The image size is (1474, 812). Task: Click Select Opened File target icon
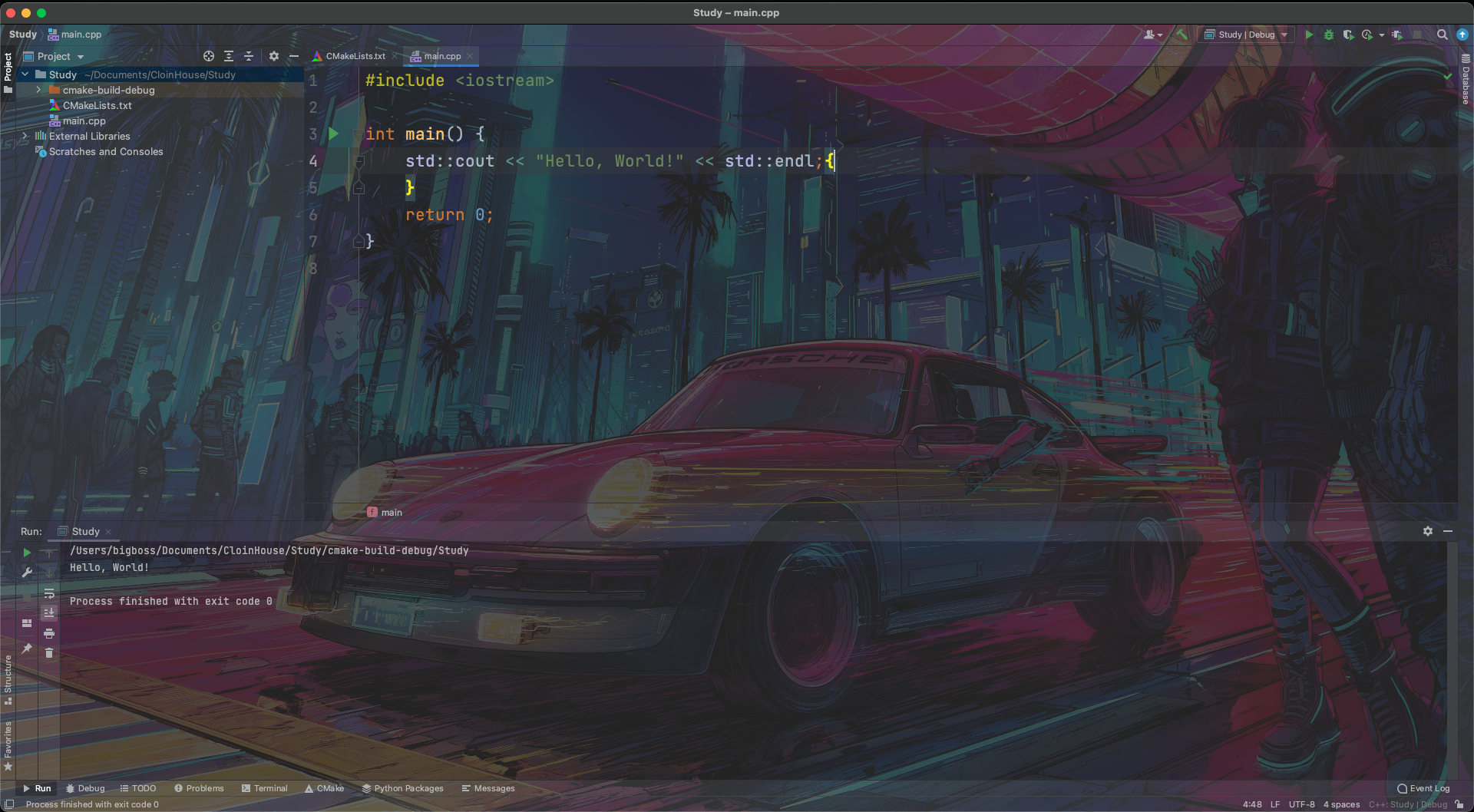point(209,56)
